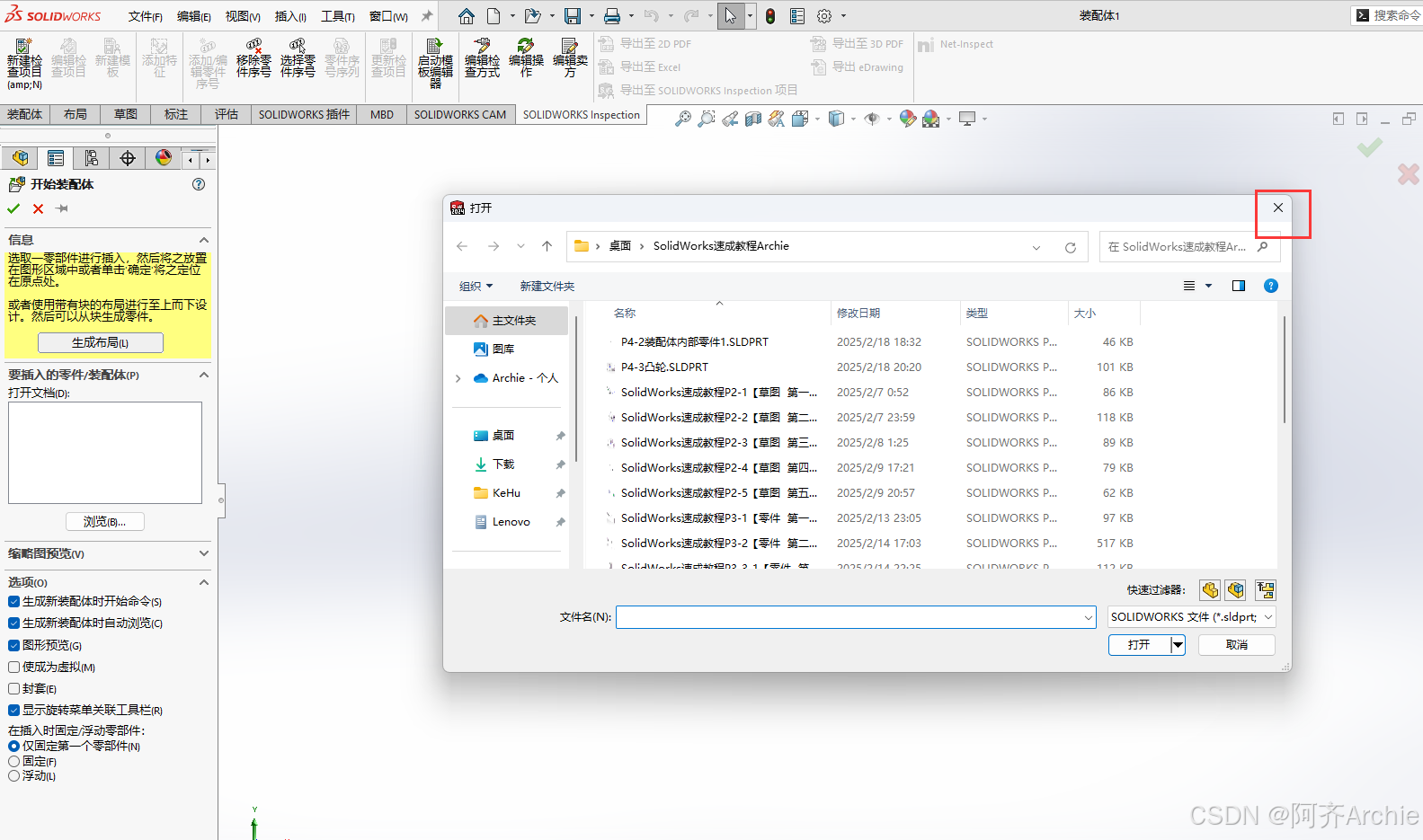Click the 浏览 button
Screen dimensions: 1423x840
point(105,522)
